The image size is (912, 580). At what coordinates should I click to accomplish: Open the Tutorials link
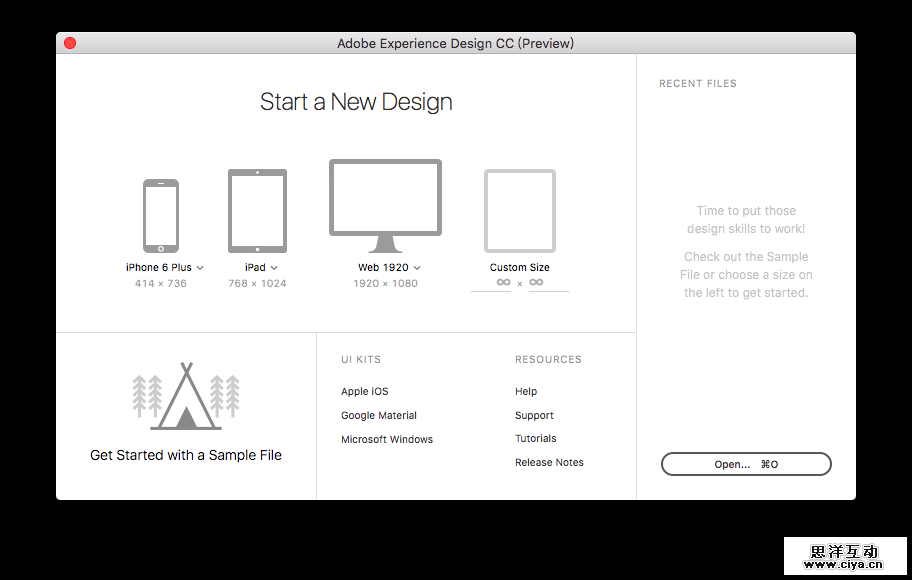[535, 439]
